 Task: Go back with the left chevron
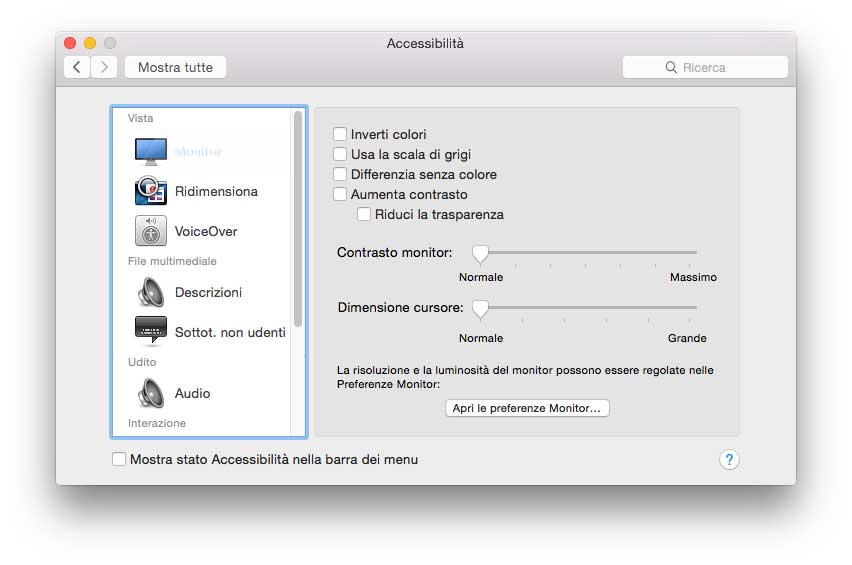pos(77,67)
